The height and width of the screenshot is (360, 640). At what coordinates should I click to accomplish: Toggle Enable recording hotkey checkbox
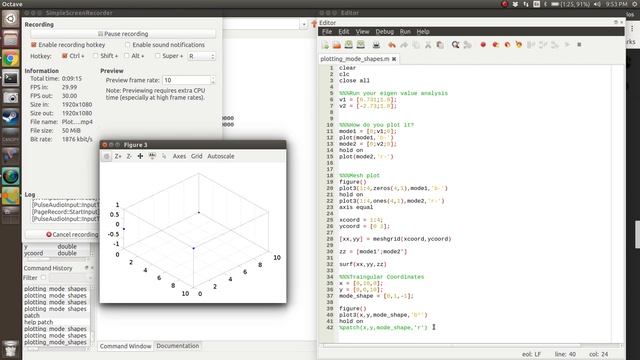click(34, 44)
